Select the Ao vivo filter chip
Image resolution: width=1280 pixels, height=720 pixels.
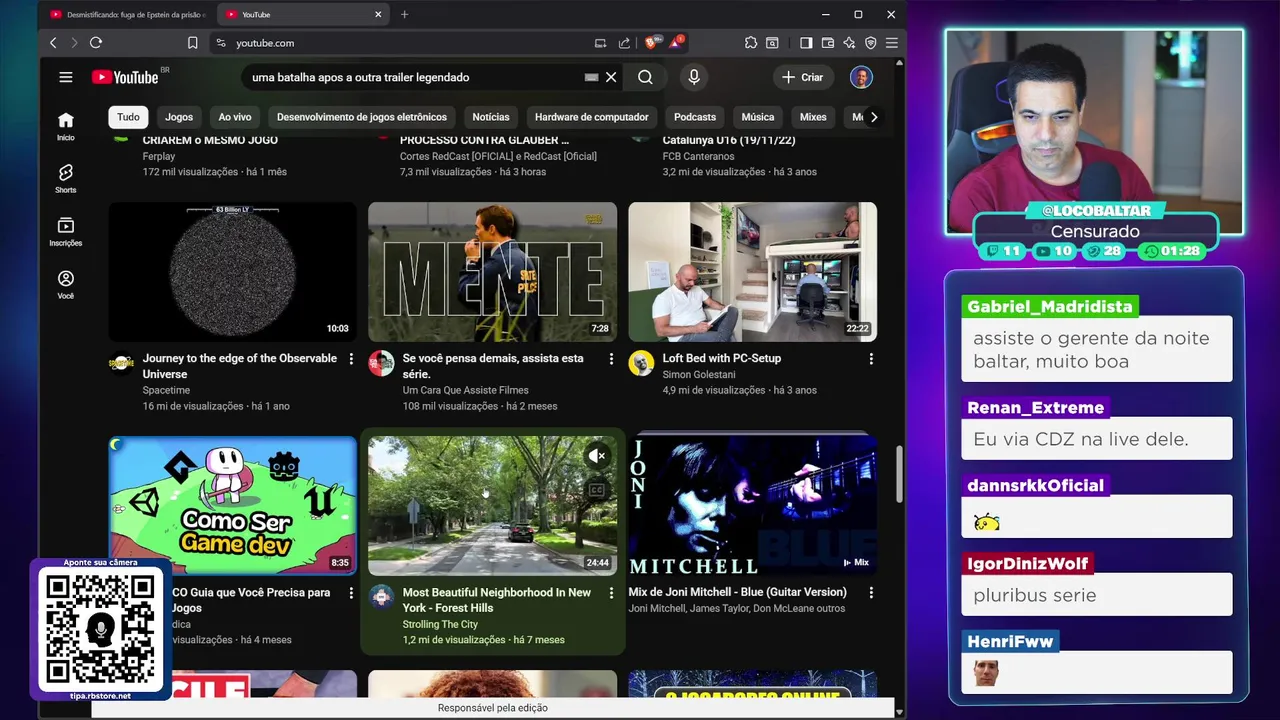click(x=235, y=117)
